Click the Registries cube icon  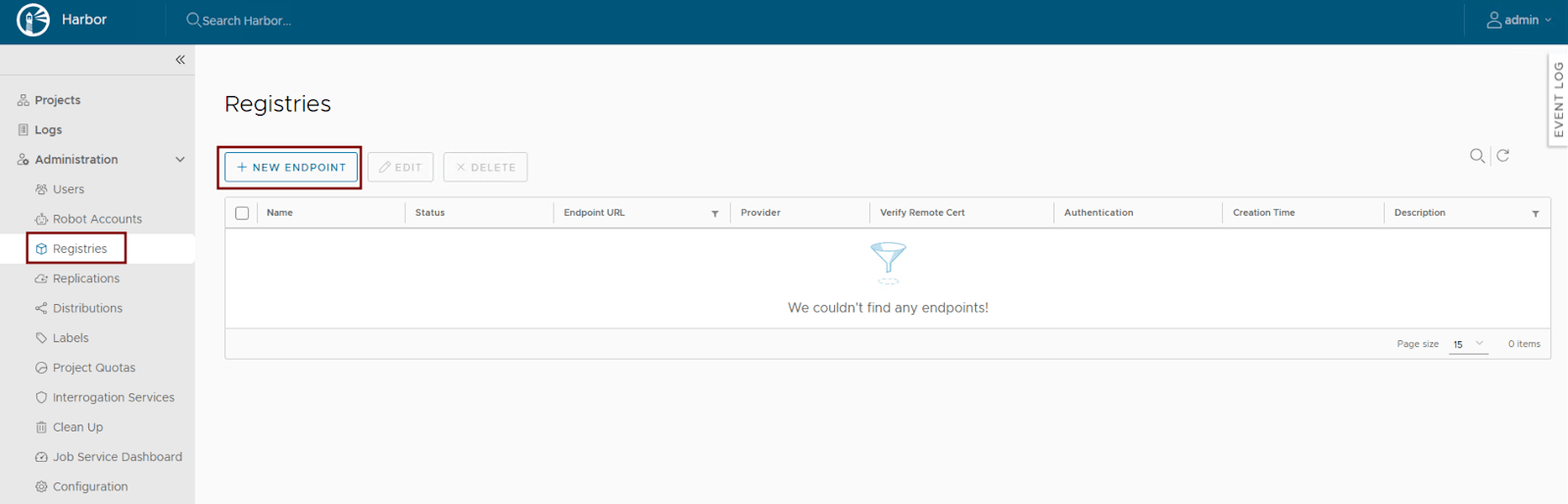[x=41, y=249]
